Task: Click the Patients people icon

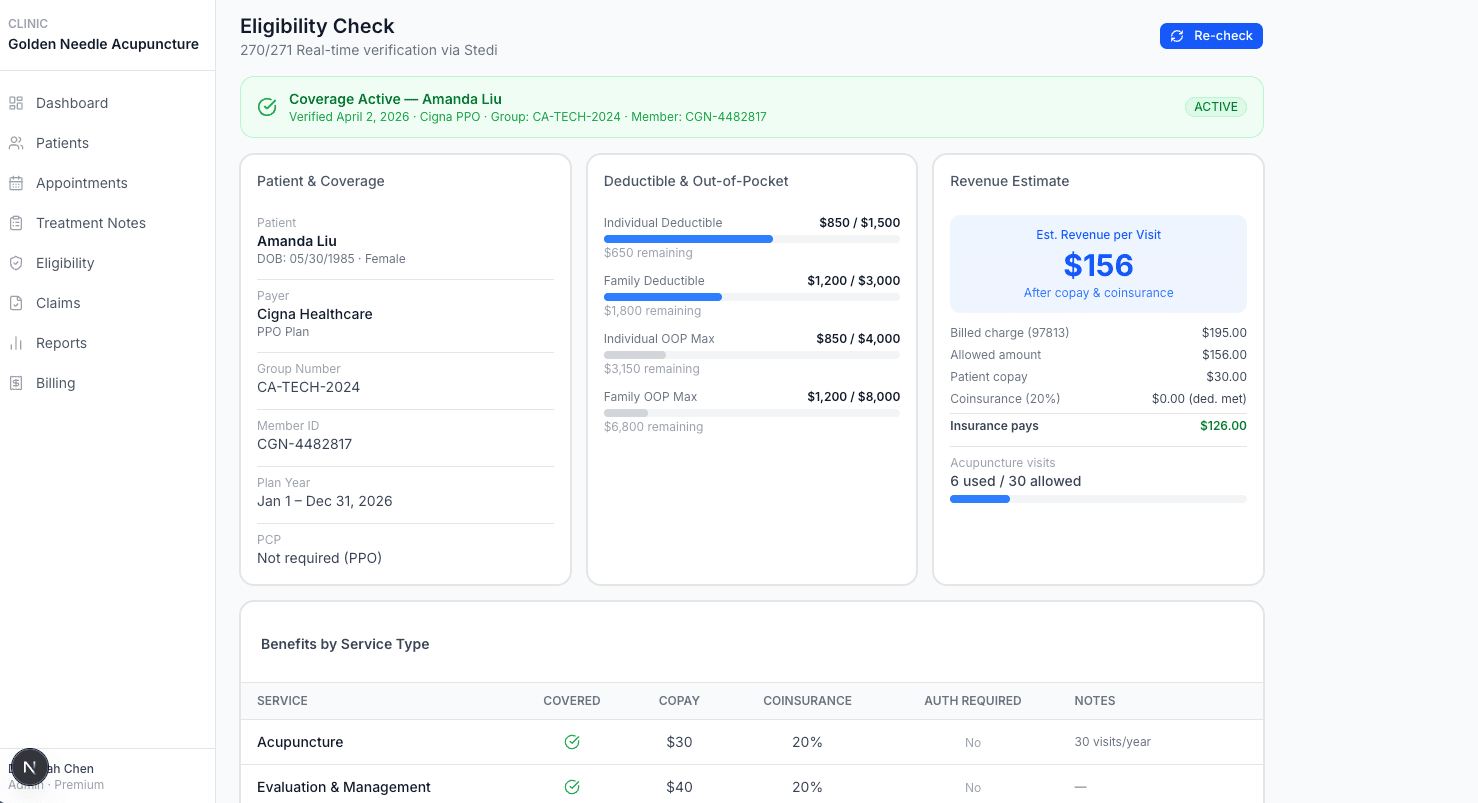Action: 16,143
